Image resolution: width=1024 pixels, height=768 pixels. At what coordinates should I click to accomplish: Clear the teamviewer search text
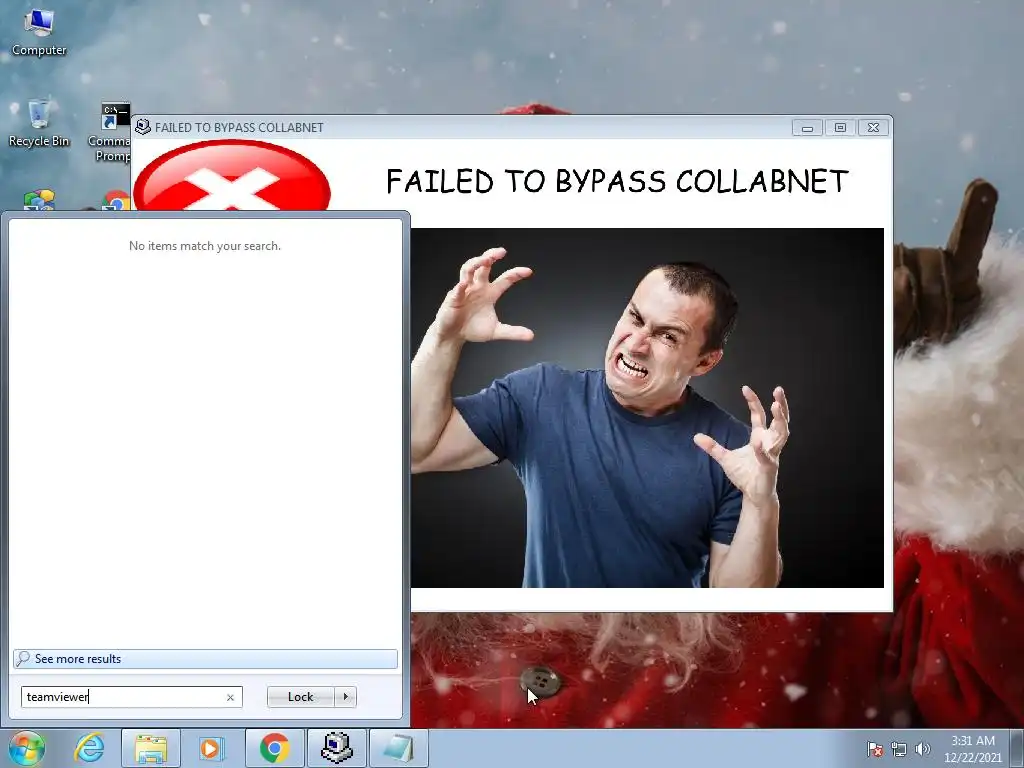click(230, 697)
